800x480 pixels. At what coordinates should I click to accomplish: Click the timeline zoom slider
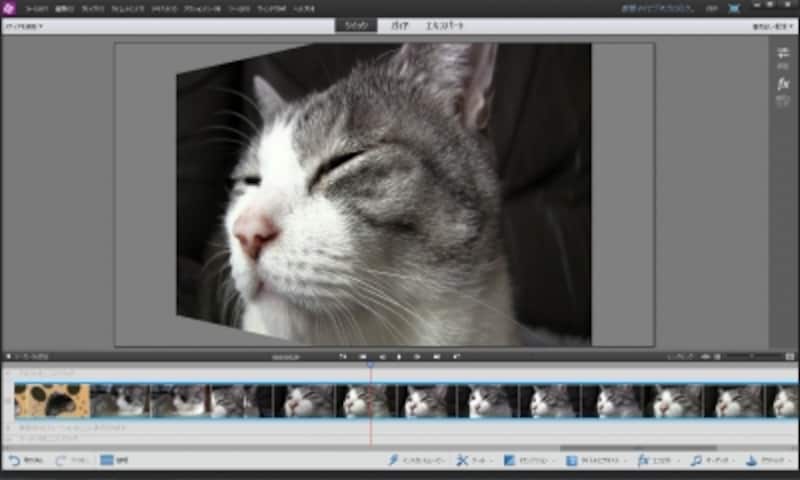754,356
